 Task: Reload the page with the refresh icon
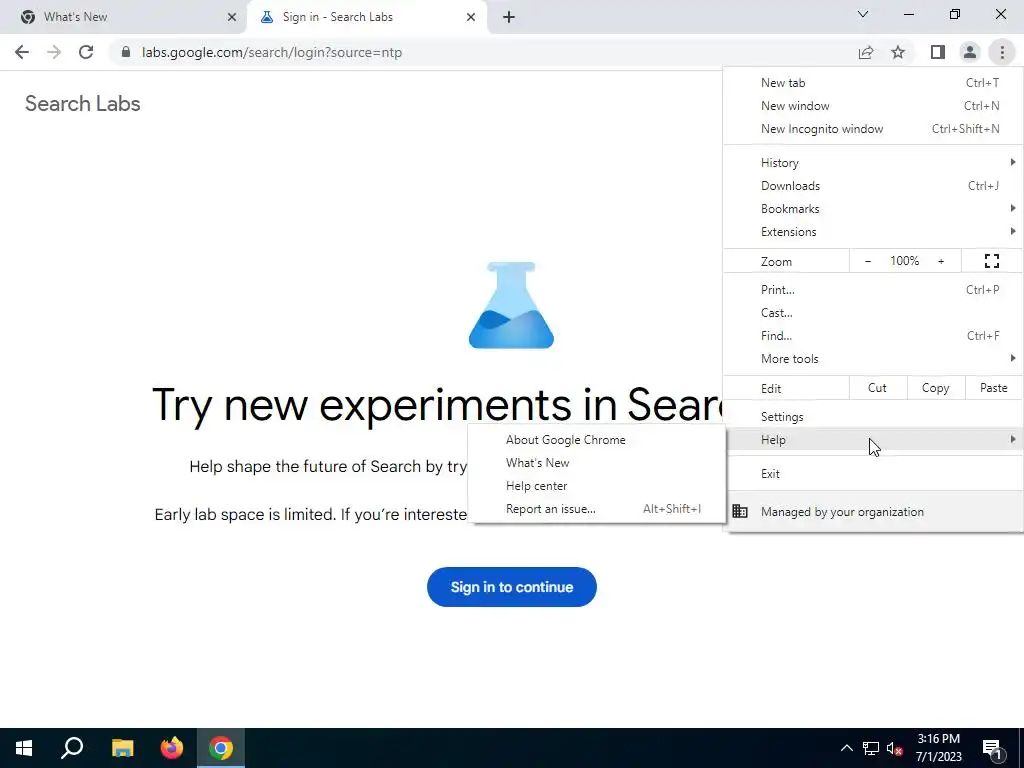[86, 52]
